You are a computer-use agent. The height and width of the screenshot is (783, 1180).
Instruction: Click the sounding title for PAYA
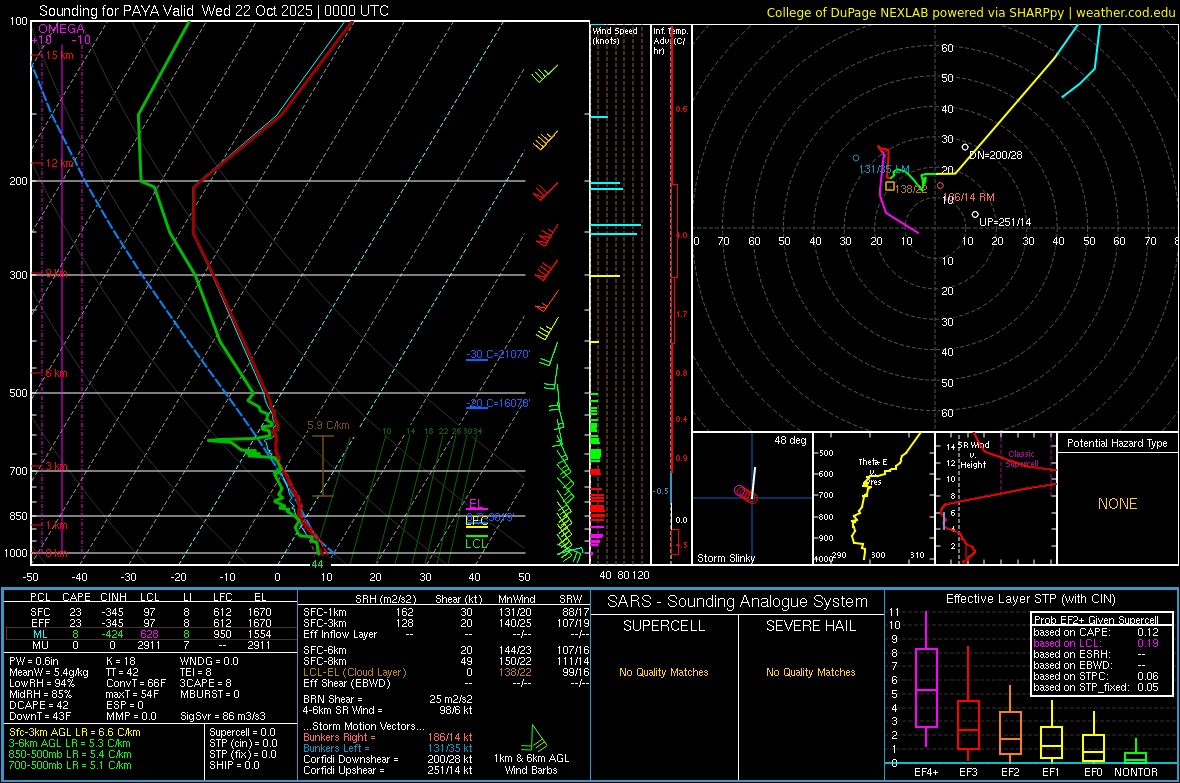[x=214, y=11]
